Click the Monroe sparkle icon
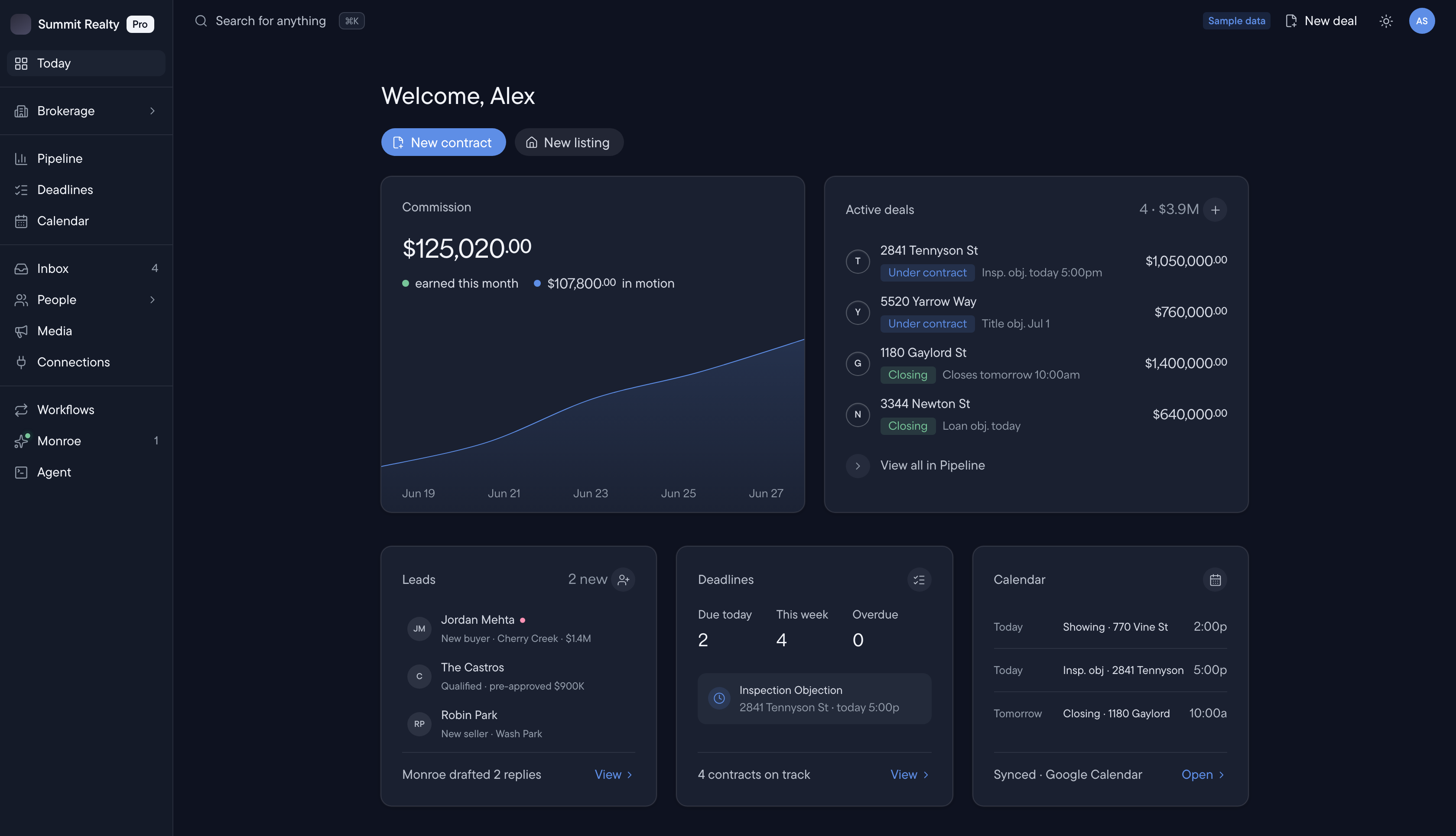 pyautogui.click(x=21, y=441)
